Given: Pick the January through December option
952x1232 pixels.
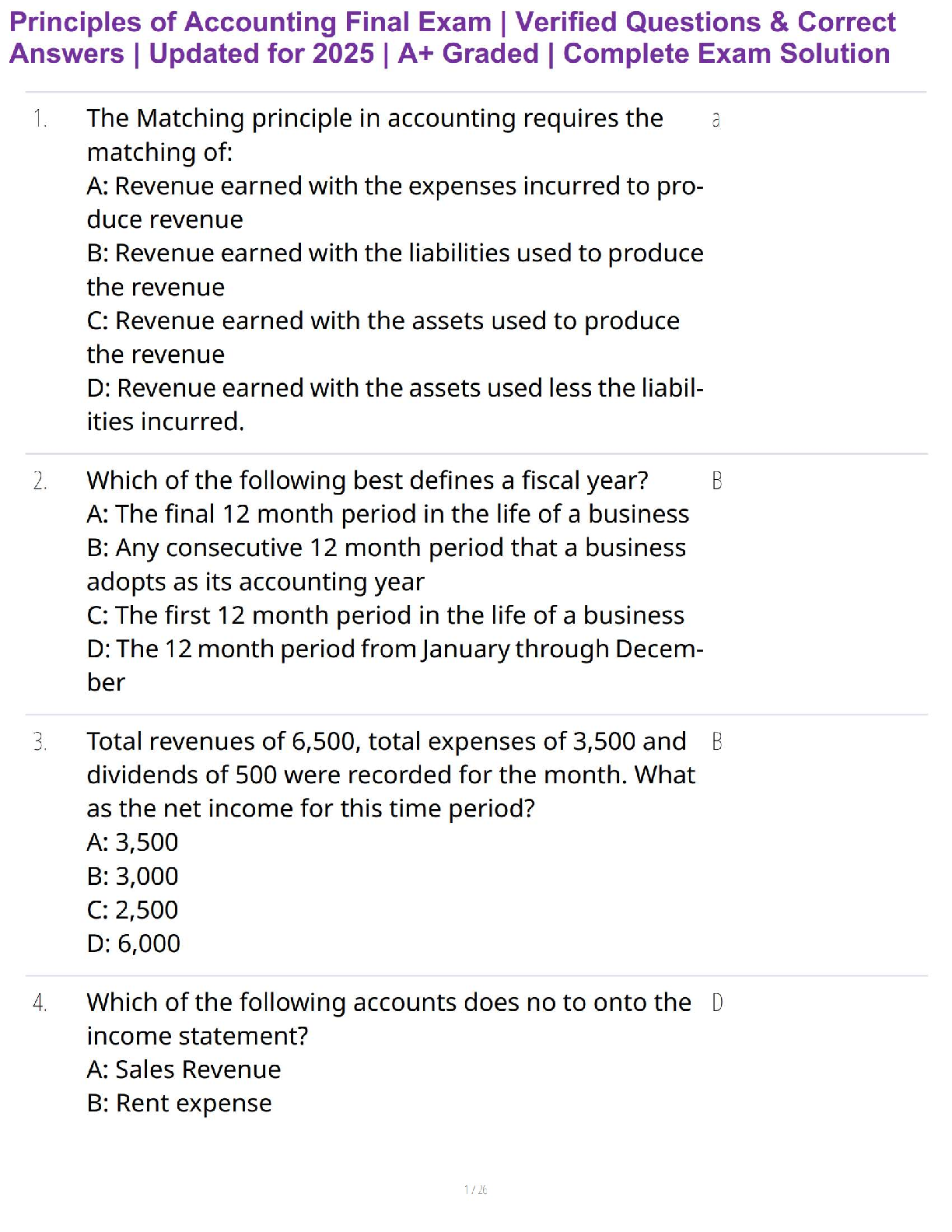Looking at the screenshot, I should [x=394, y=664].
